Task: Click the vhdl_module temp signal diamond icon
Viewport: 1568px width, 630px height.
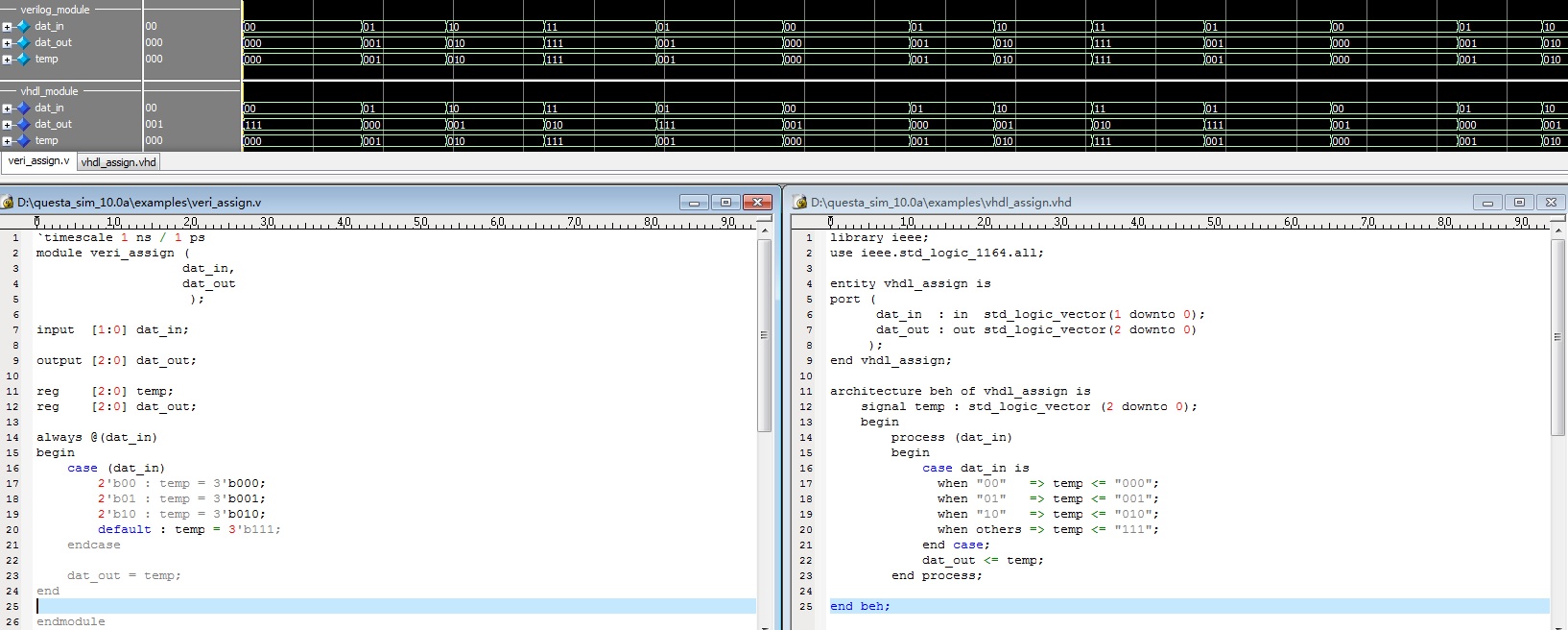Action: pos(23,141)
